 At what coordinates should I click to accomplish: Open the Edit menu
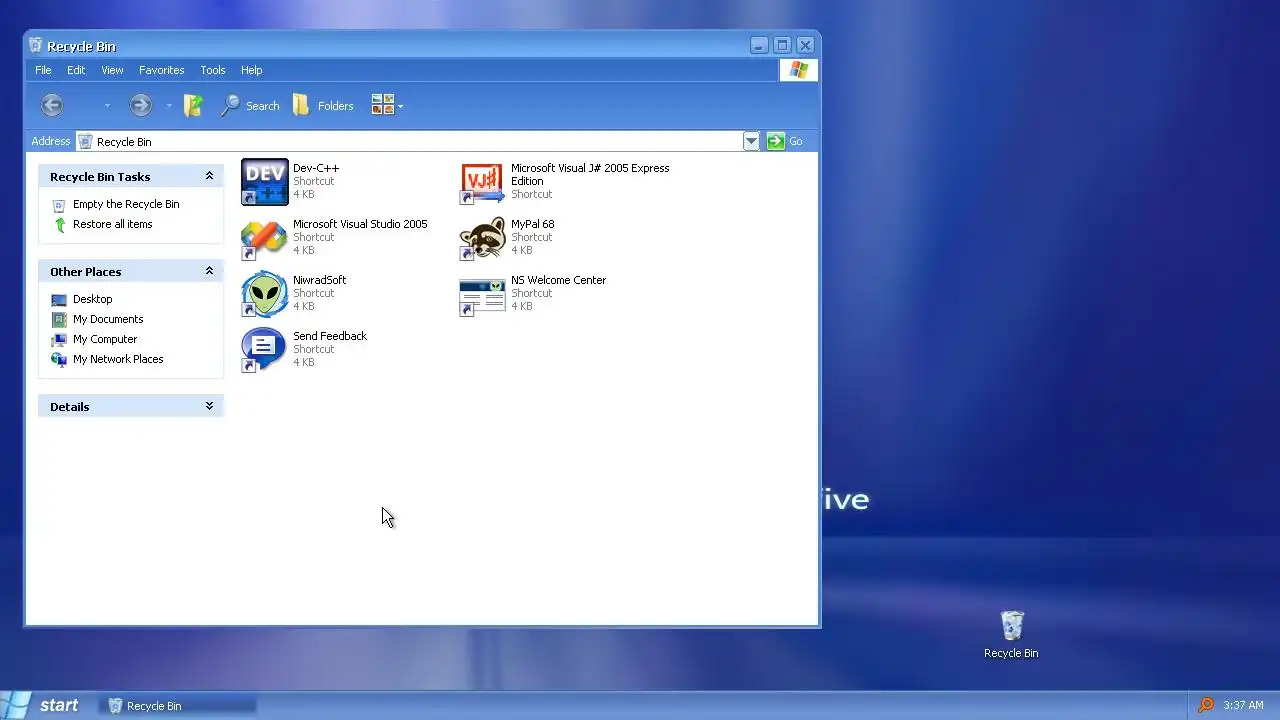(76, 70)
